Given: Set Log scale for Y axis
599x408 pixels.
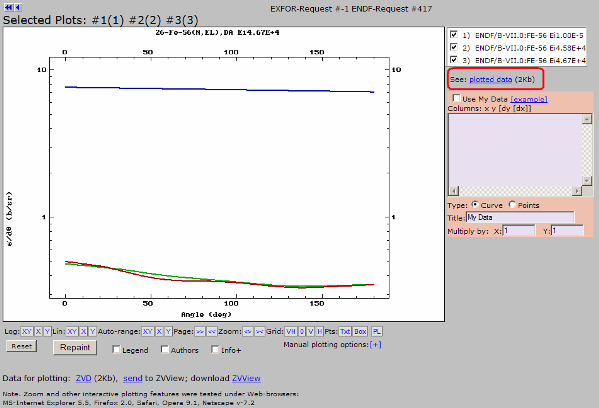Looking at the screenshot, I should [x=47, y=332].
